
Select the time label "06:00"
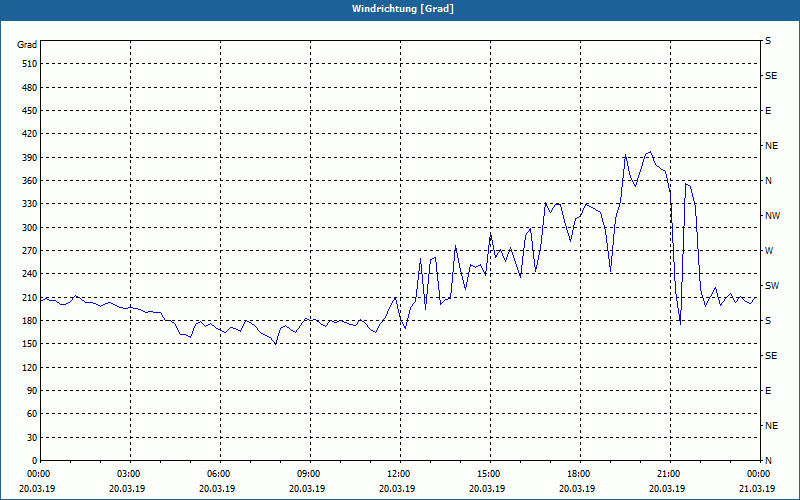pyautogui.click(x=220, y=474)
